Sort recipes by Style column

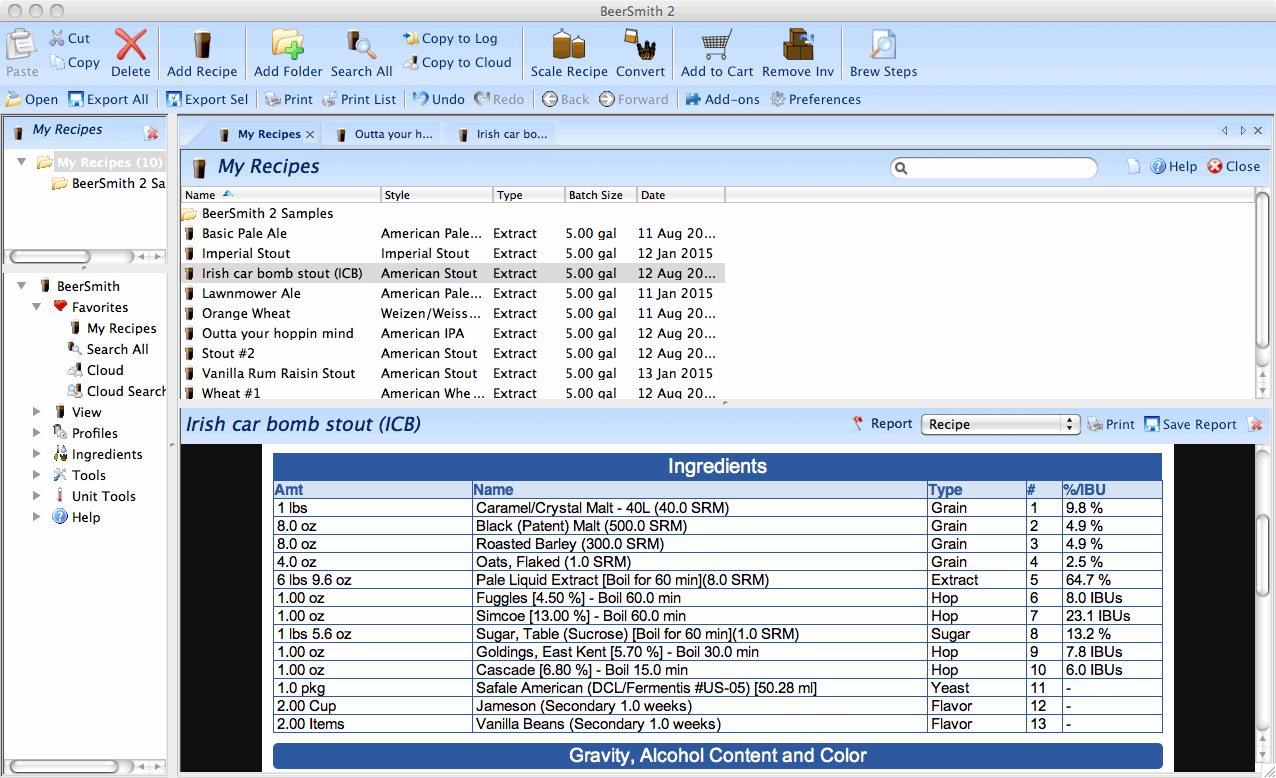coord(437,195)
